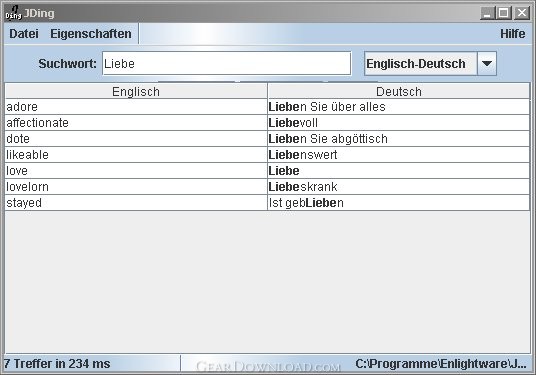Maximize the JDing window
Viewport: 536px width, 375px height.
(x=504, y=13)
